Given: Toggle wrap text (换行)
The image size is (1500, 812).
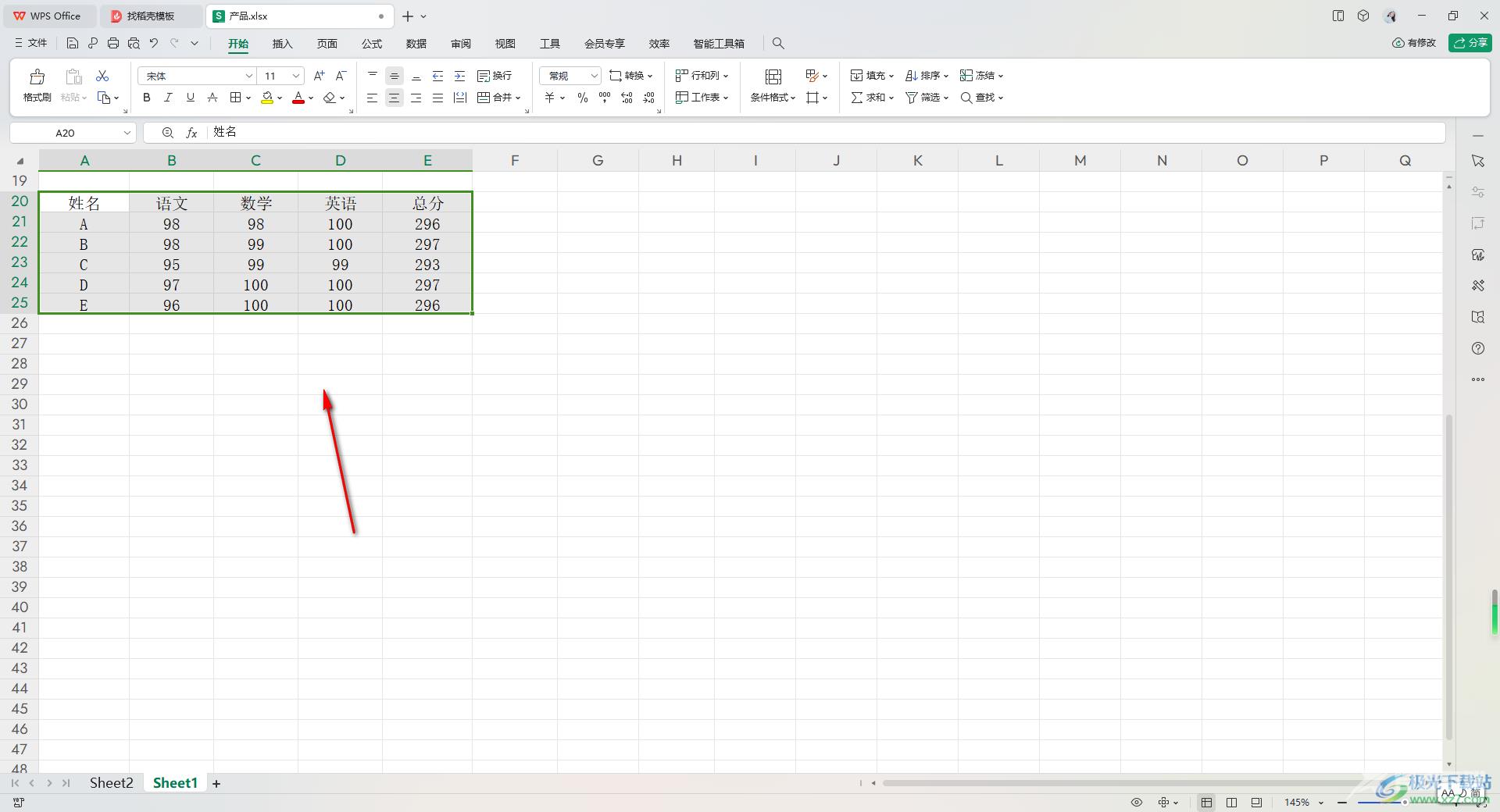Looking at the screenshot, I should pos(495,76).
